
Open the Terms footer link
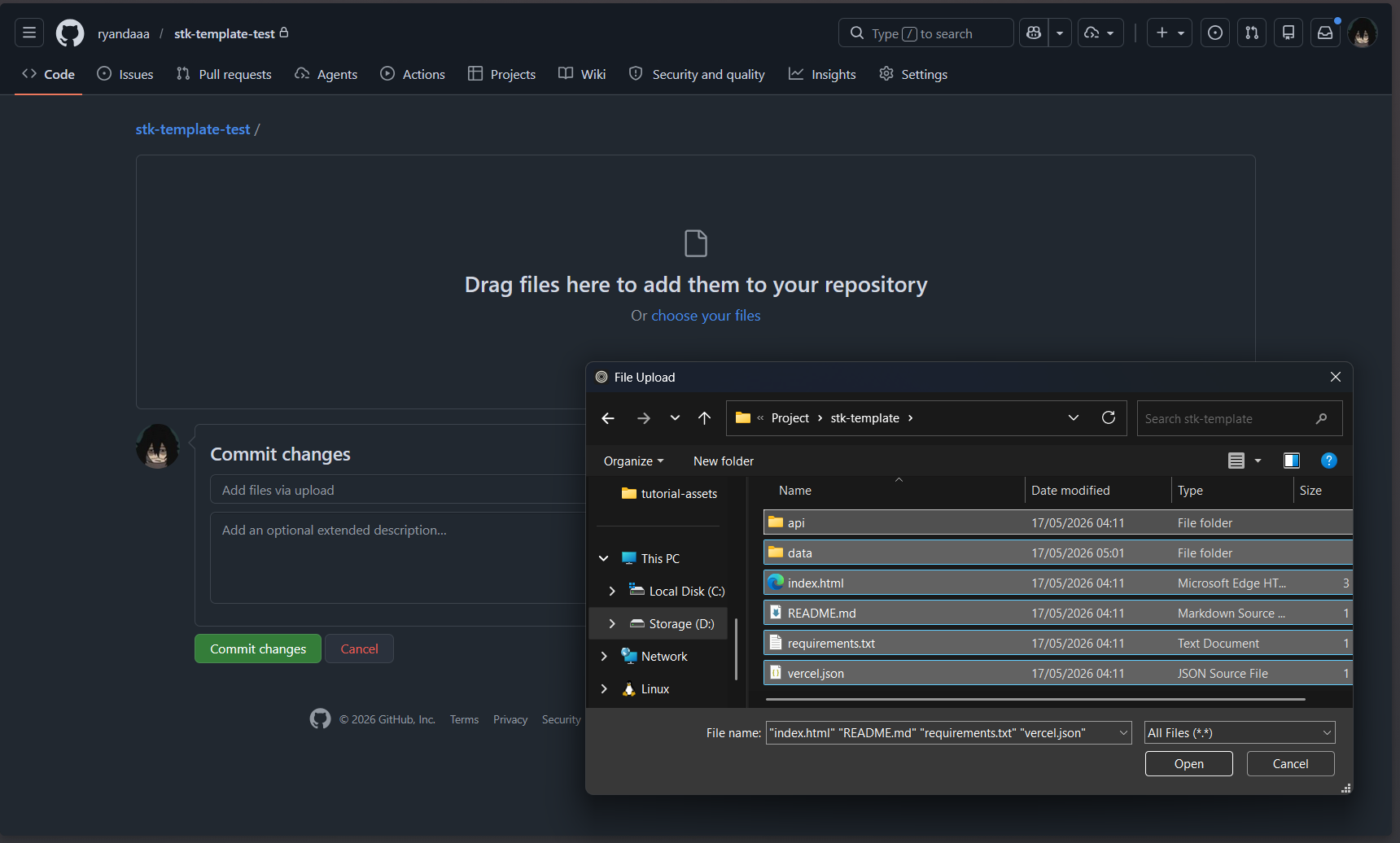[464, 719]
